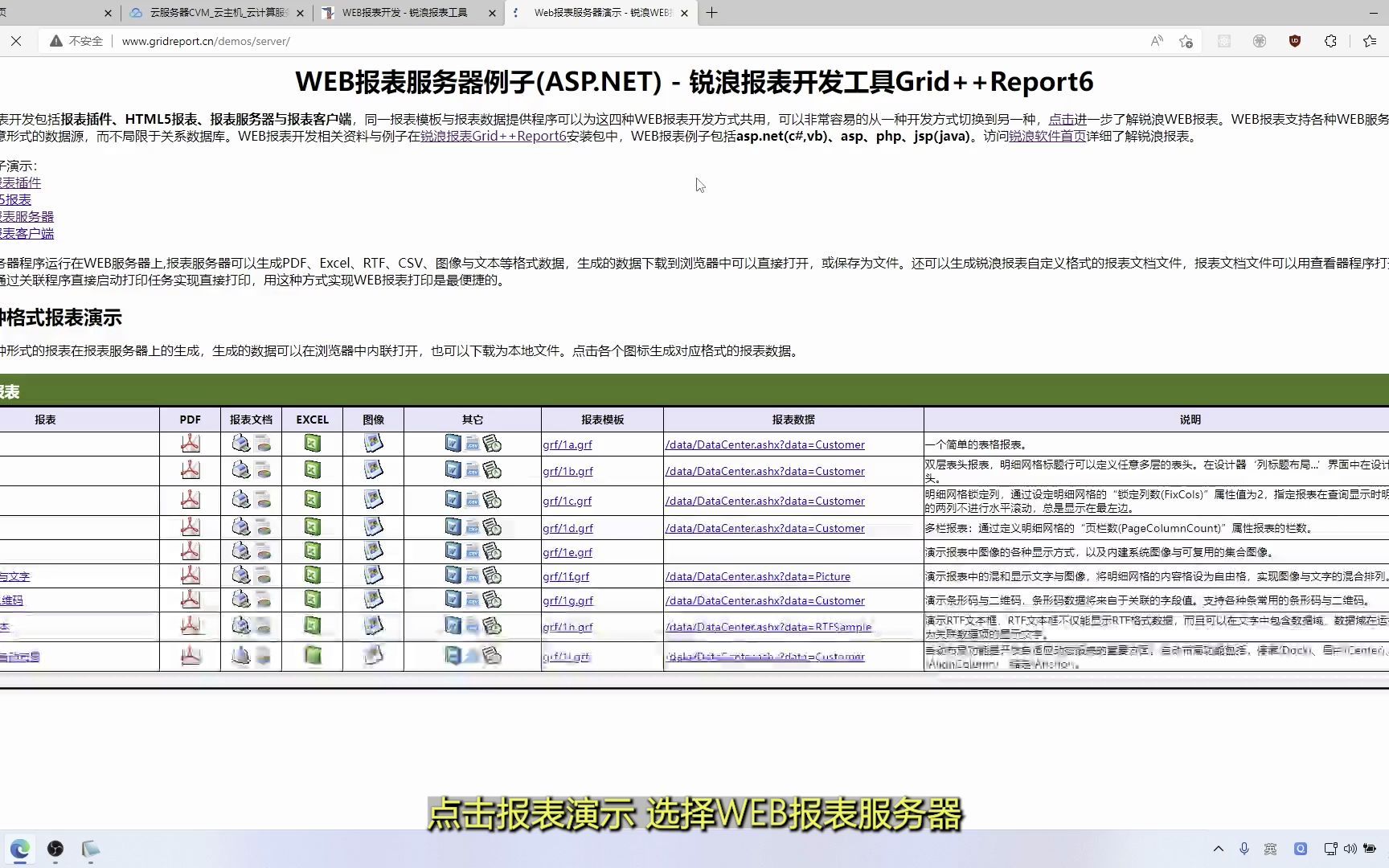
Task: Click the microphone tray icon
Action: click(1244, 849)
